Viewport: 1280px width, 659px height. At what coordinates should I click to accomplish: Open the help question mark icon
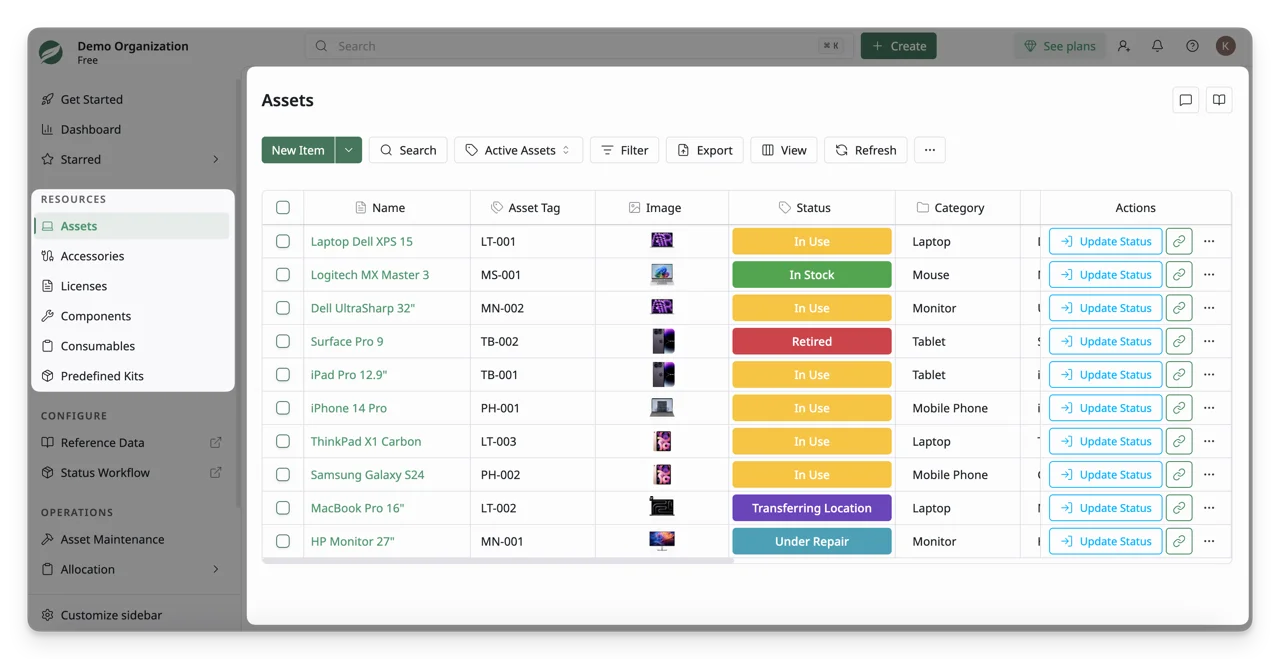click(1192, 46)
